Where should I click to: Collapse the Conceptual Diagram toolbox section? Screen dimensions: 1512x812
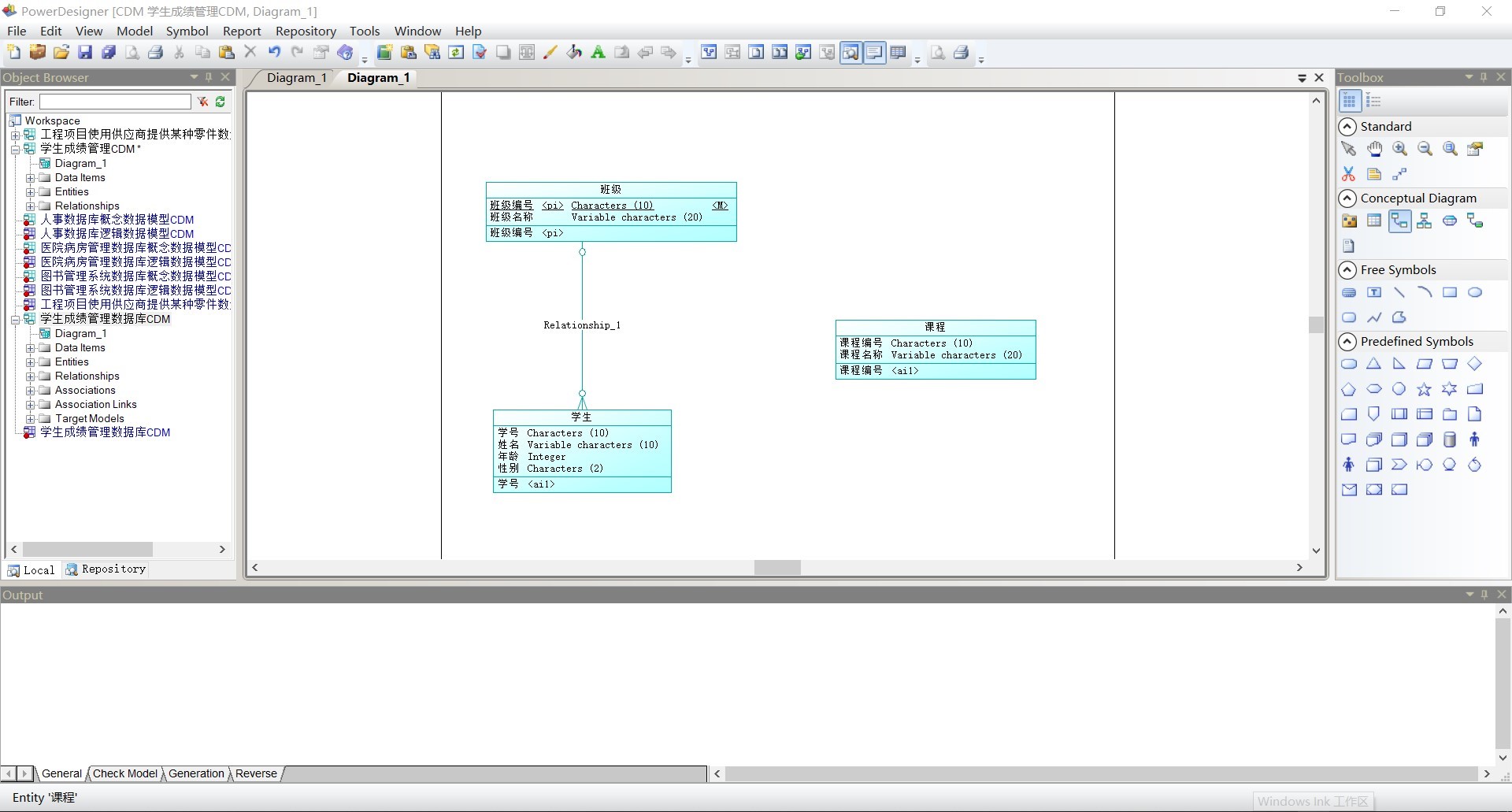[1347, 198]
